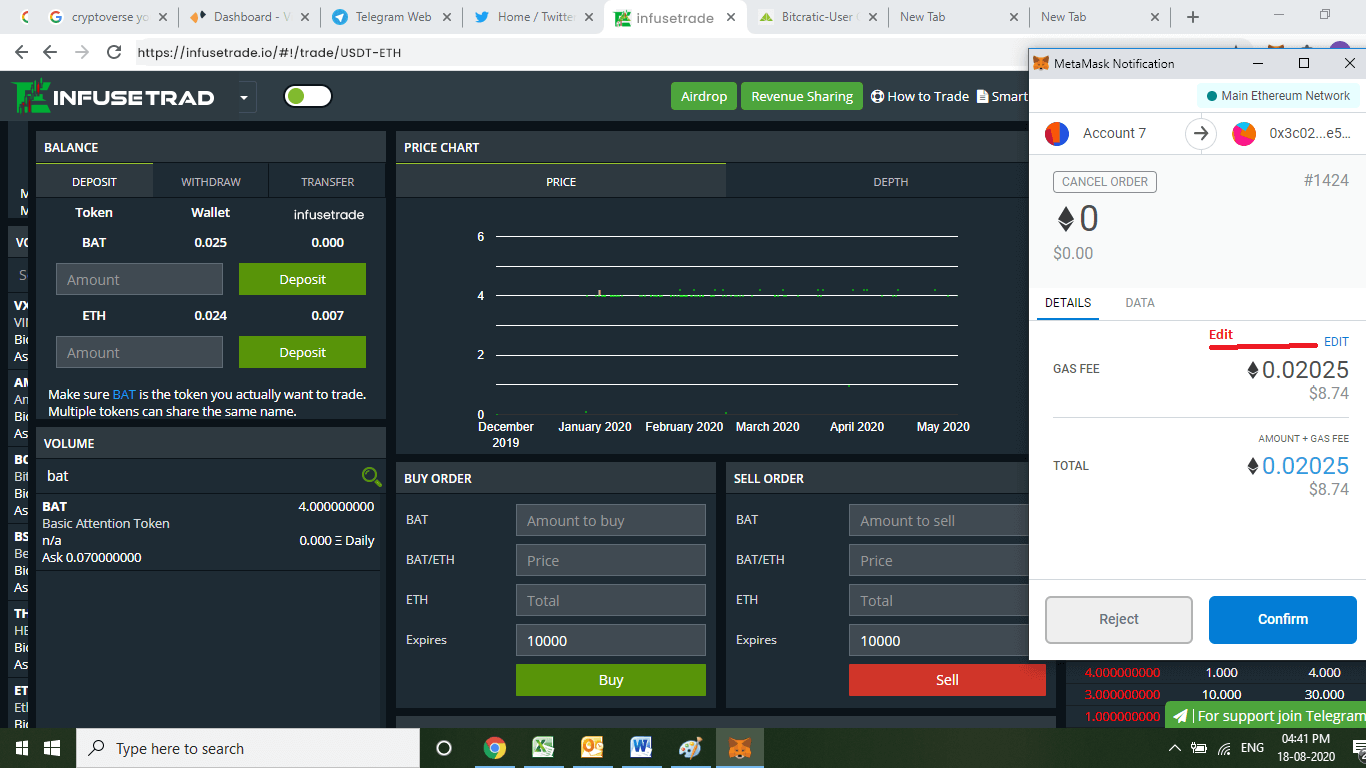The image size is (1366, 768).
Task: Click the Deposit button for ETH
Action: tap(302, 352)
